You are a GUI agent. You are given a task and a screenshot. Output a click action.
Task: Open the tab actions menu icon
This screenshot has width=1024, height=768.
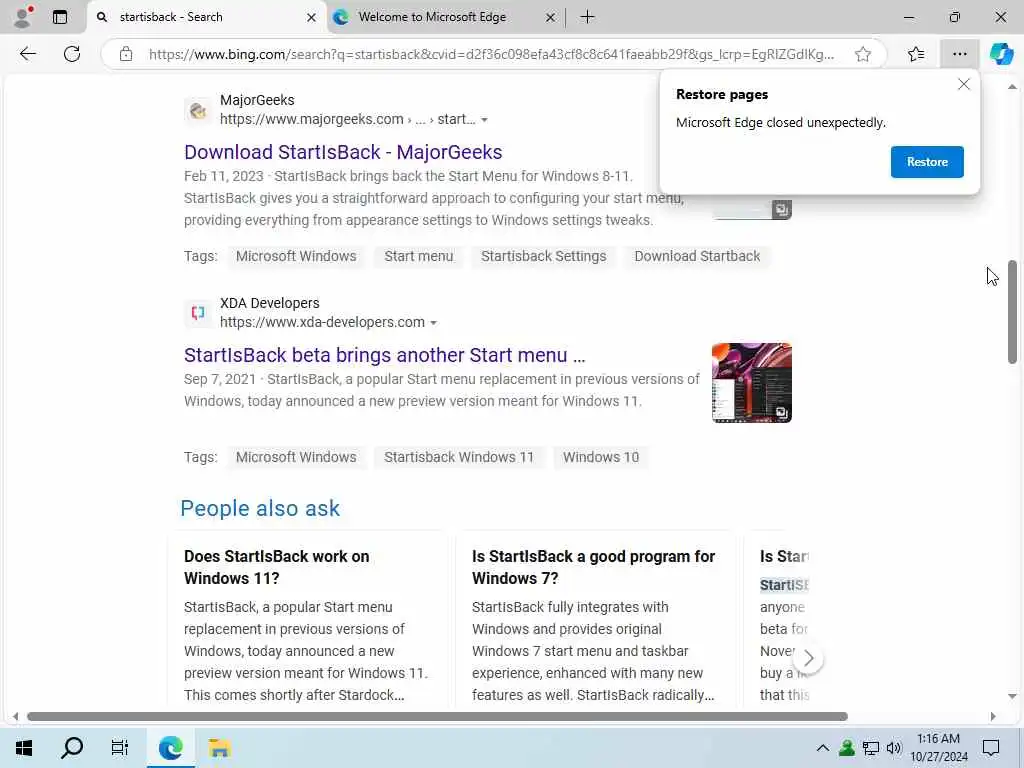(x=60, y=17)
